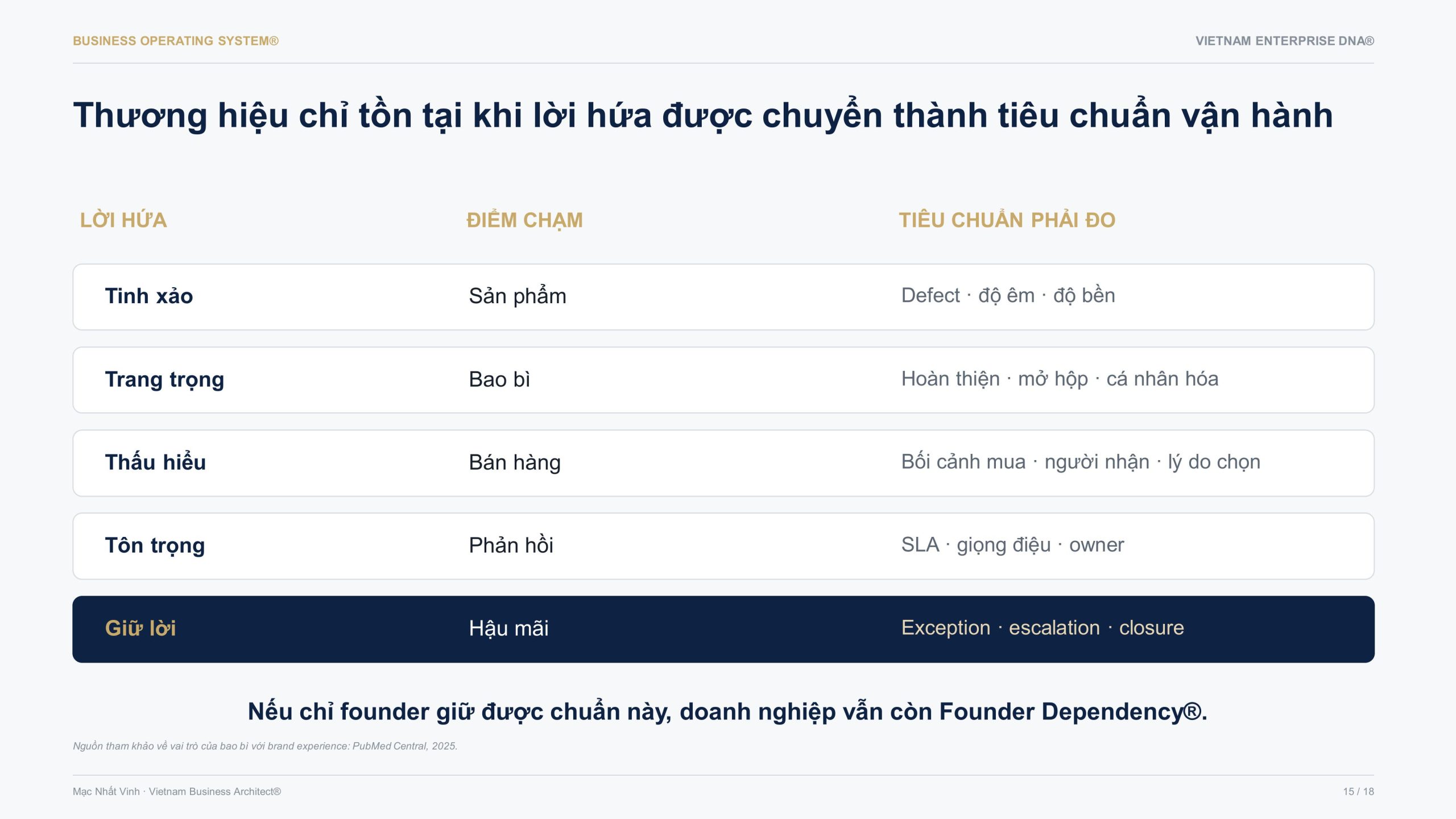Click Bao bì in the second row
The width and height of the screenshot is (1456, 819).
[499, 379]
